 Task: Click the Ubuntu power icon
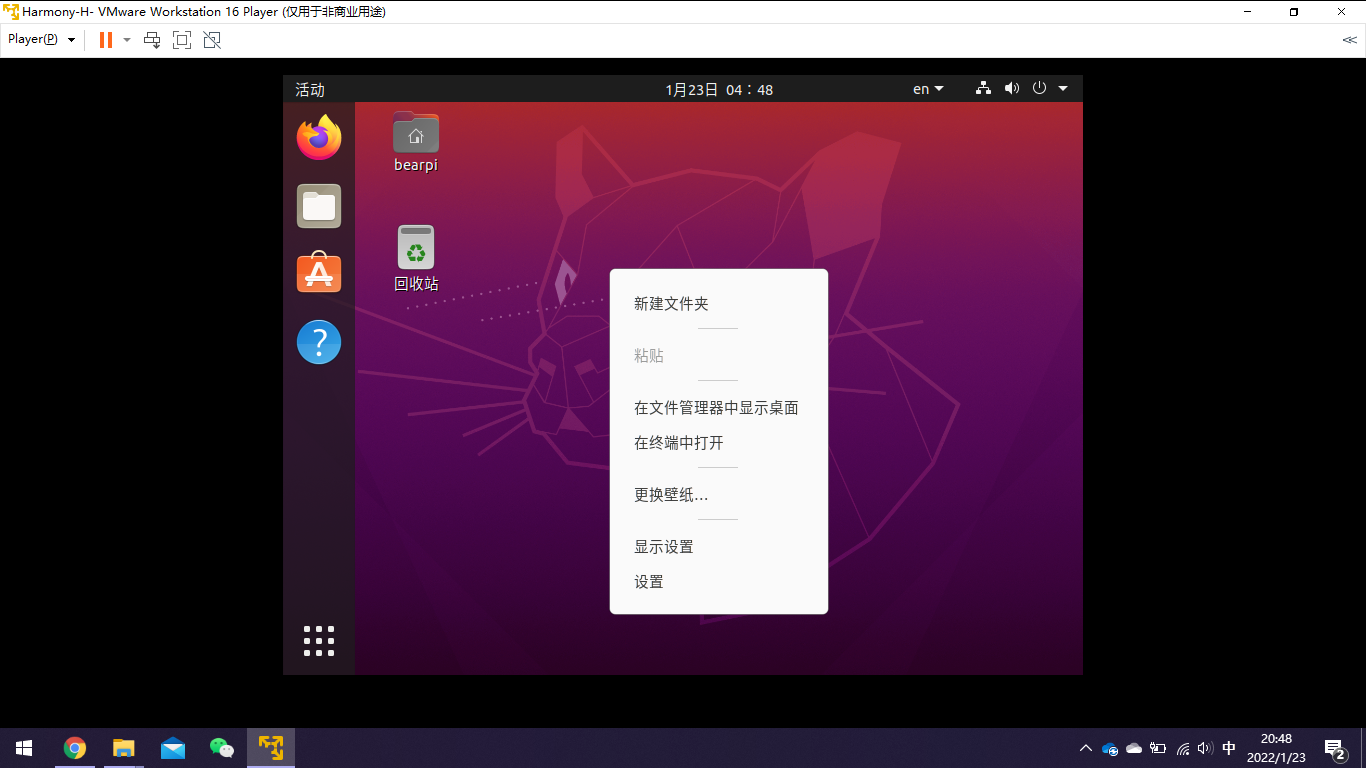[x=1039, y=88]
